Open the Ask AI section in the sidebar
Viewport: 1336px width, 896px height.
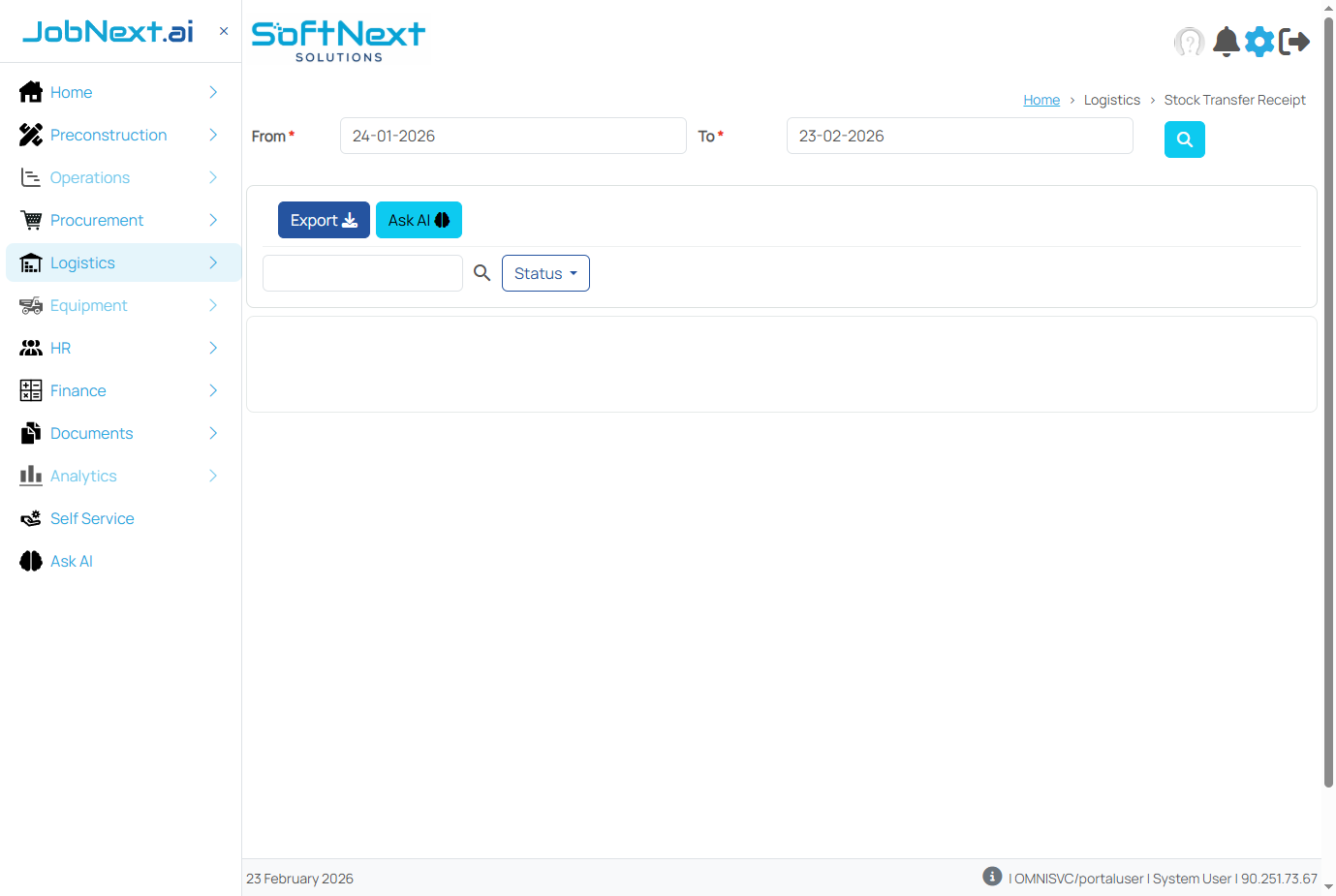[71, 561]
